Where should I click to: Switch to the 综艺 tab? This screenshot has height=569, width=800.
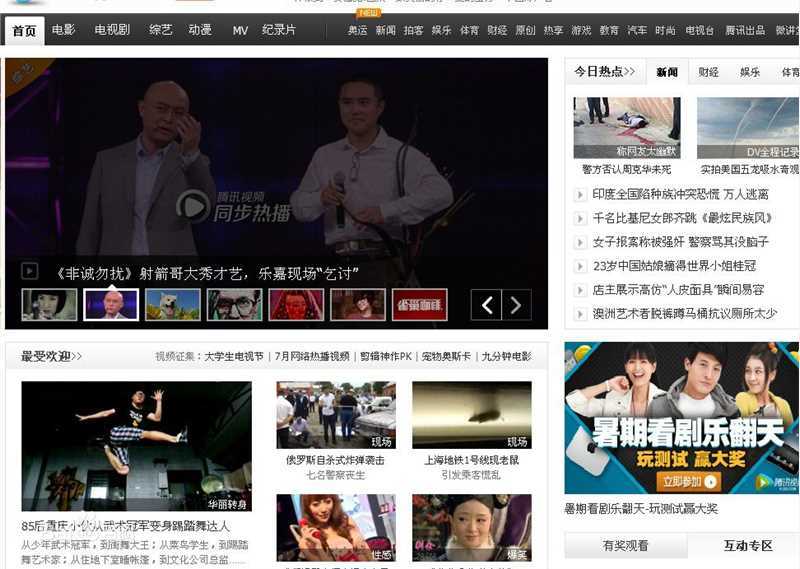pyautogui.click(x=161, y=30)
